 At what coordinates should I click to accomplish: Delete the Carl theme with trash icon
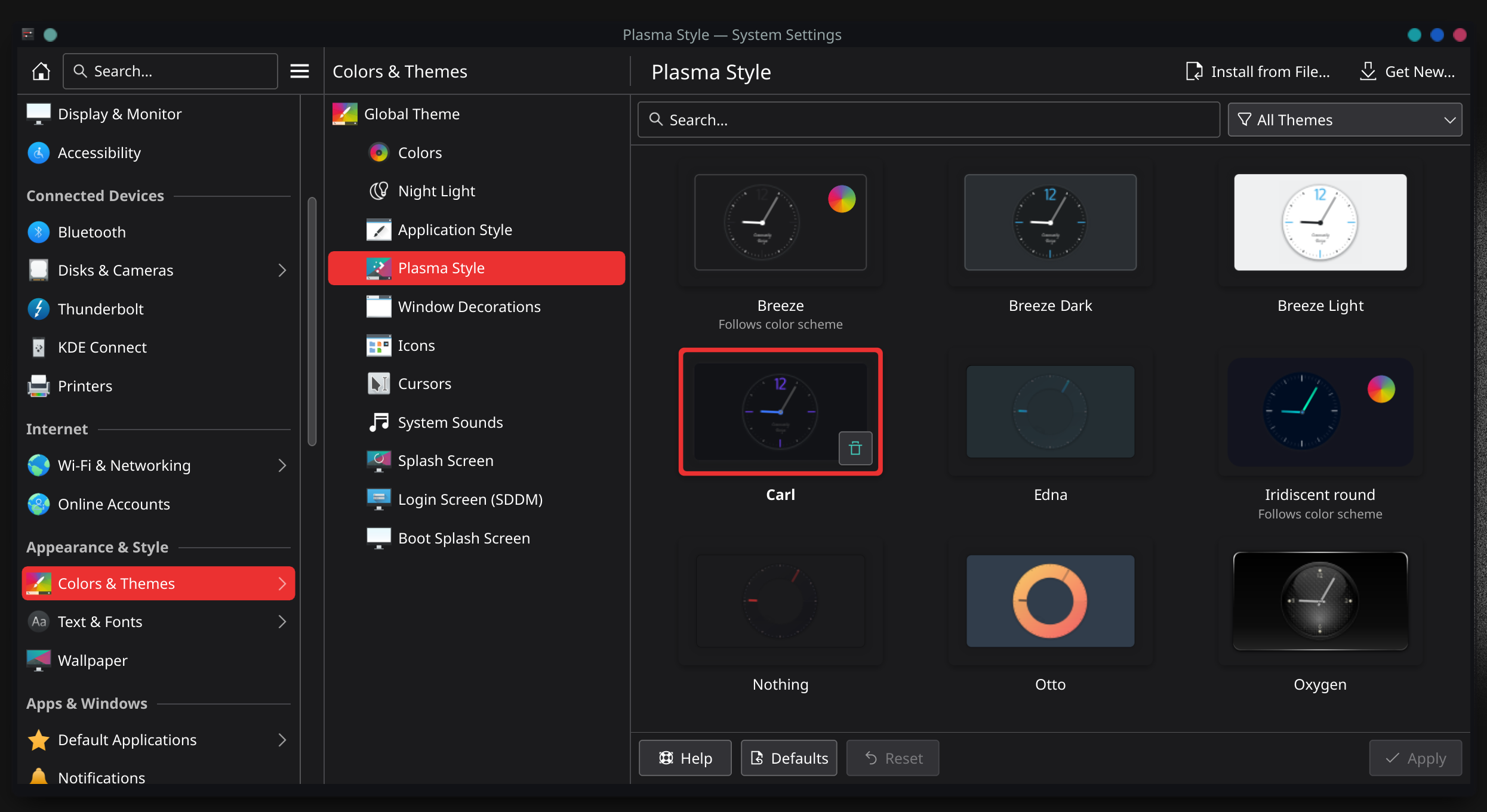(855, 447)
